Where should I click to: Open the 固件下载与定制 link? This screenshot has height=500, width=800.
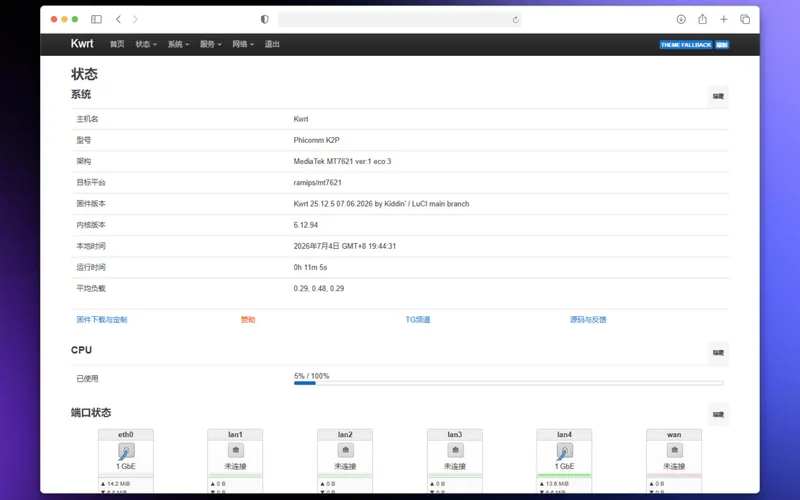coord(102,320)
